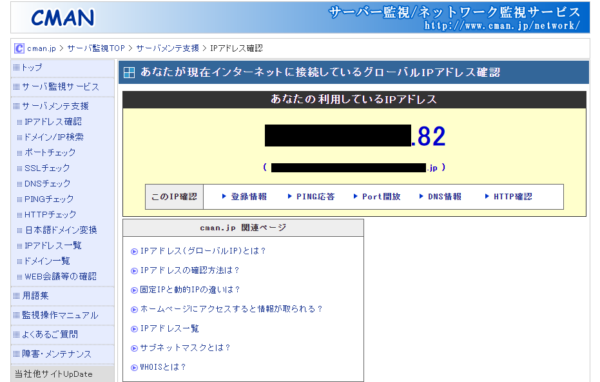Open WEB会議等の確認 in sidebar

click(x=60, y=276)
